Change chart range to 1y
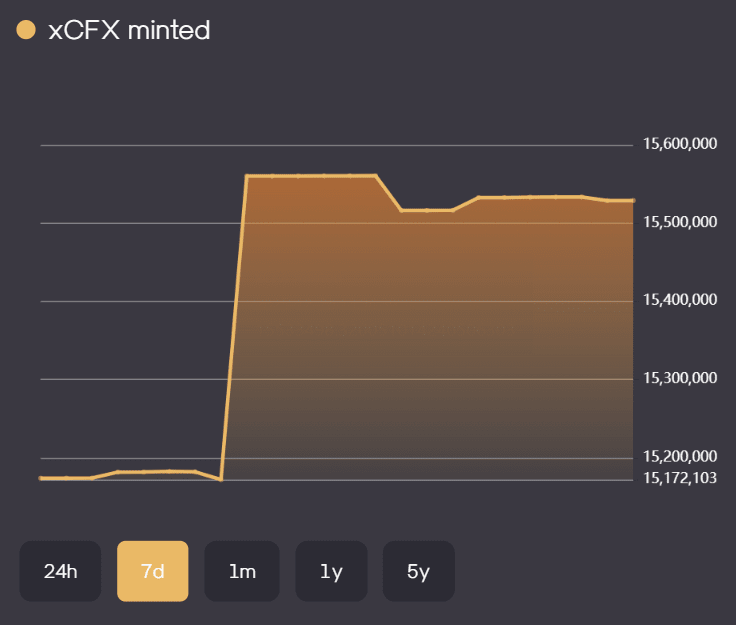The width and height of the screenshot is (736, 625). coord(331,571)
